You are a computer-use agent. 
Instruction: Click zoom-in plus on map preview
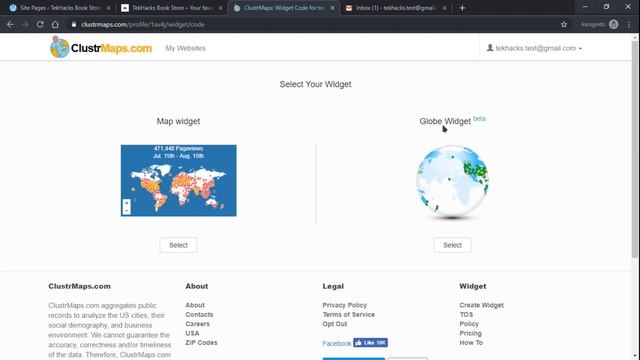pos(127,203)
